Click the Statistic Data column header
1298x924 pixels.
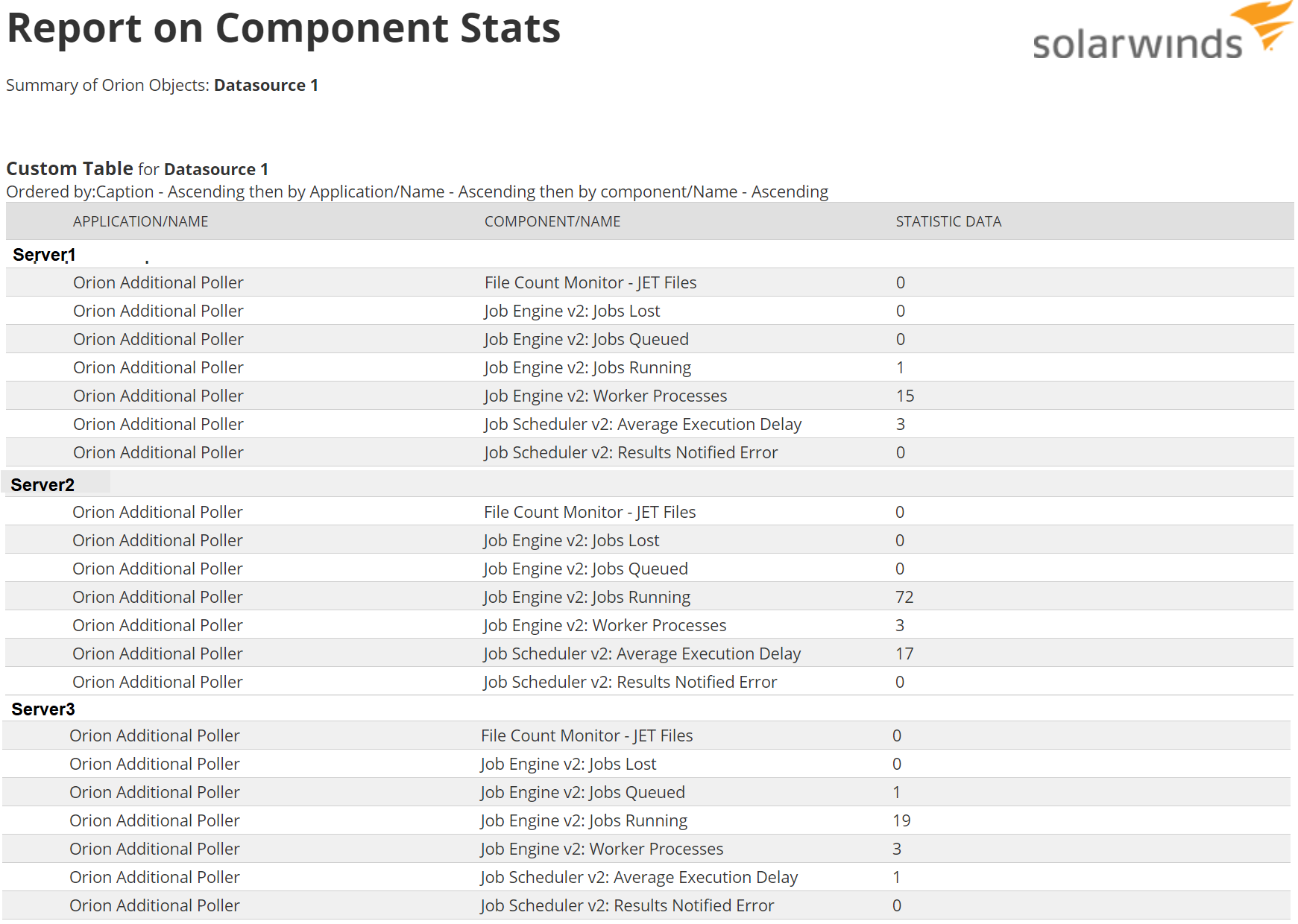coord(948,221)
